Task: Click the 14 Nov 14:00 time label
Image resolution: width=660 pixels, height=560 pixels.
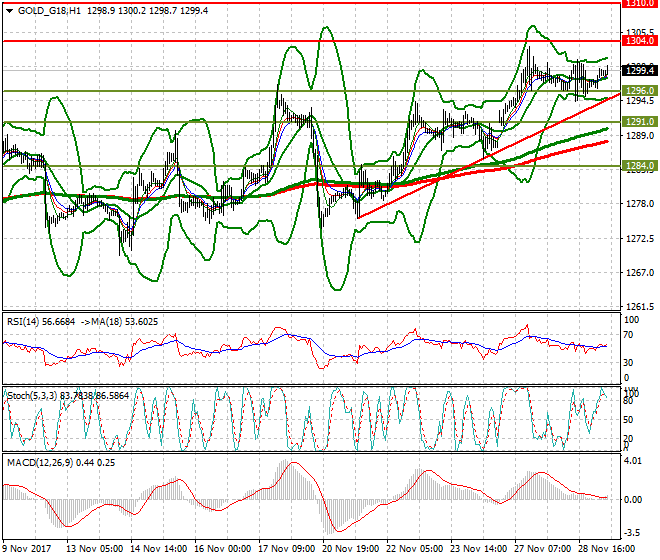Action: click(x=159, y=549)
